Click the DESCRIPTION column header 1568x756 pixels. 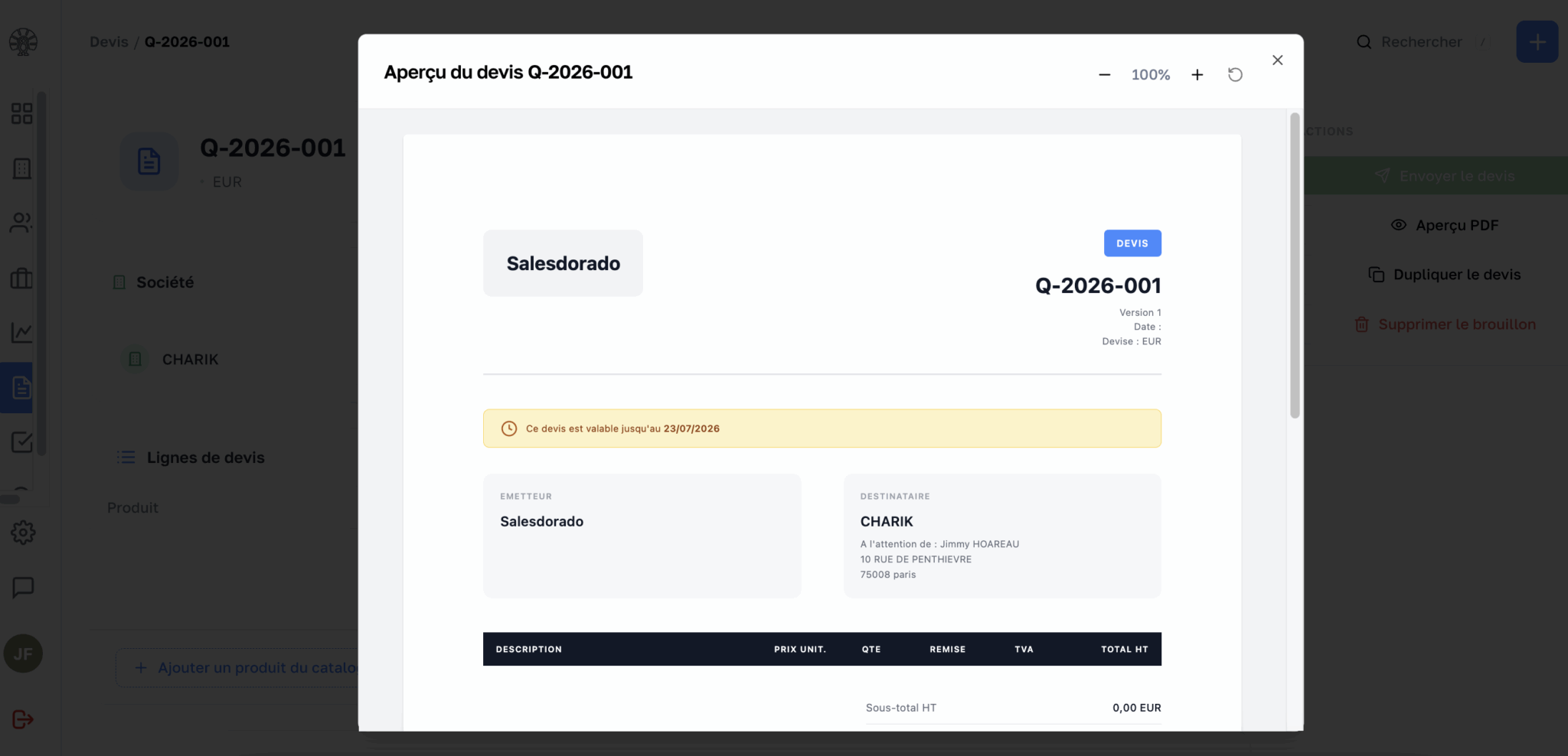tap(528, 649)
